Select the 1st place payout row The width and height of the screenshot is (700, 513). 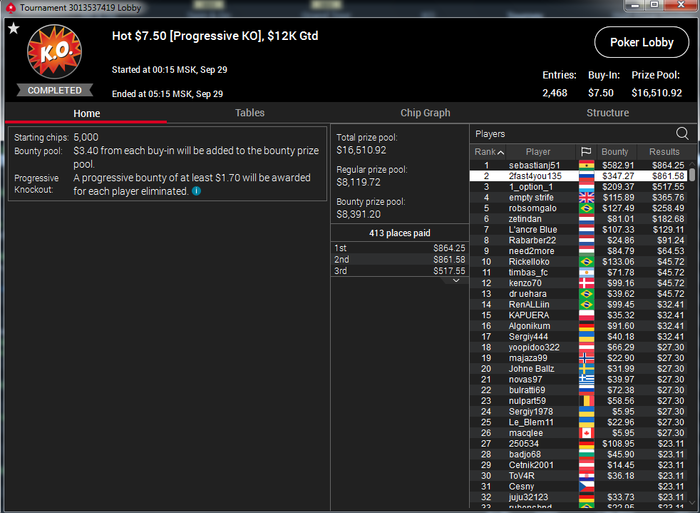pyautogui.click(x=400, y=248)
